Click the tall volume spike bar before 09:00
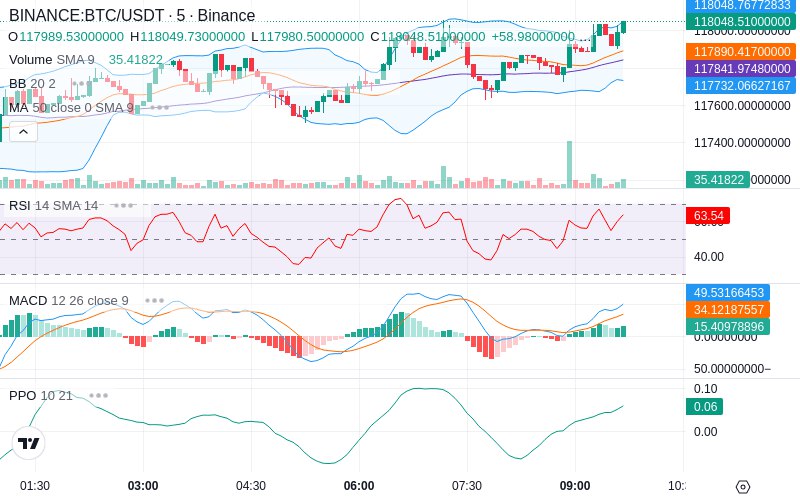Viewport: 800px width, 500px height. click(569, 164)
